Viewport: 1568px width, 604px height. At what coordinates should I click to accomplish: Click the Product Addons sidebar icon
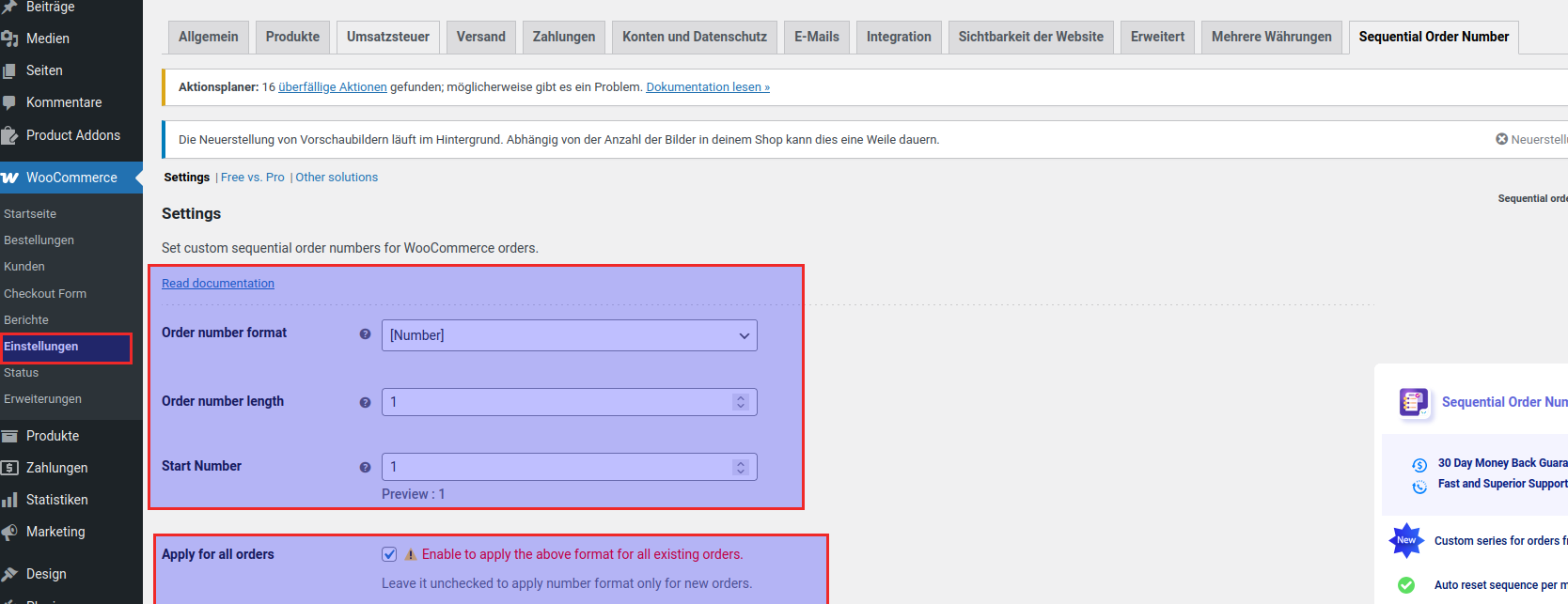coord(10,135)
